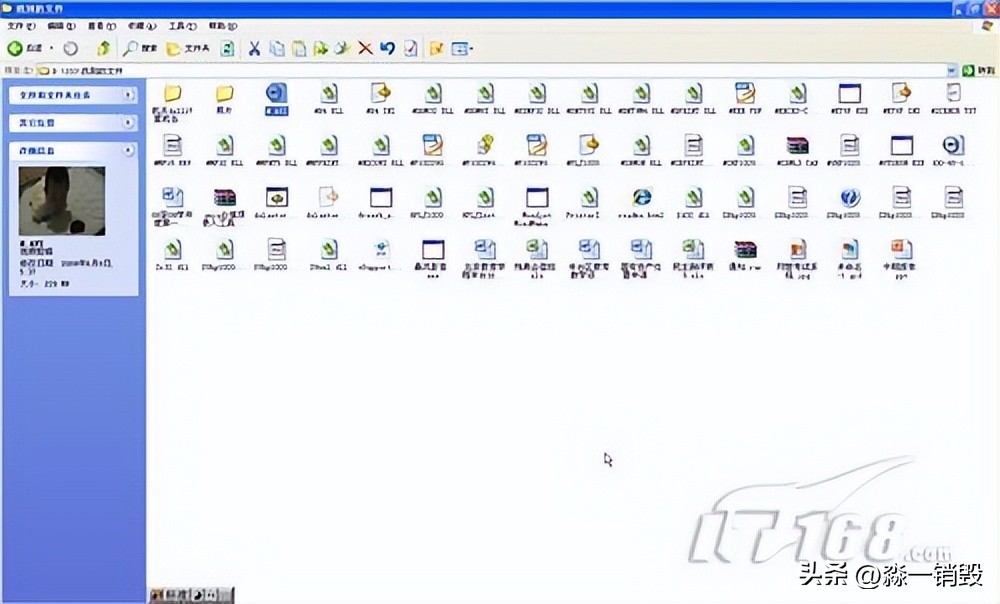Go up one folder level
This screenshot has width=1000, height=604.
pyautogui.click(x=103, y=48)
